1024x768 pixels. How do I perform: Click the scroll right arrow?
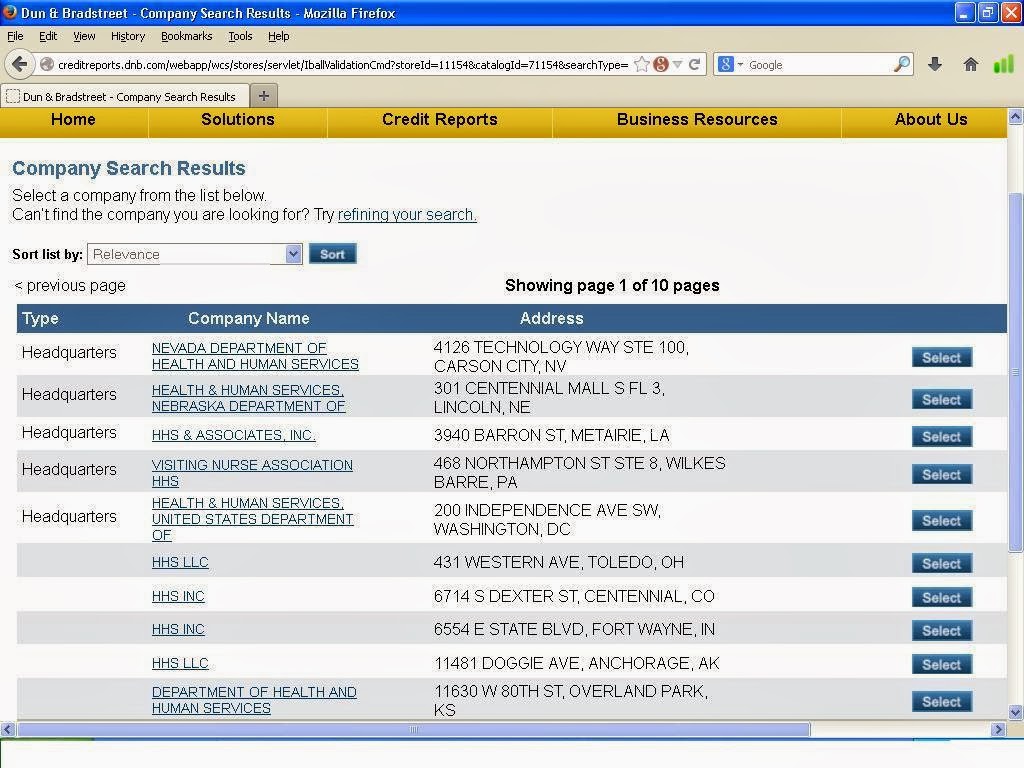click(x=998, y=729)
